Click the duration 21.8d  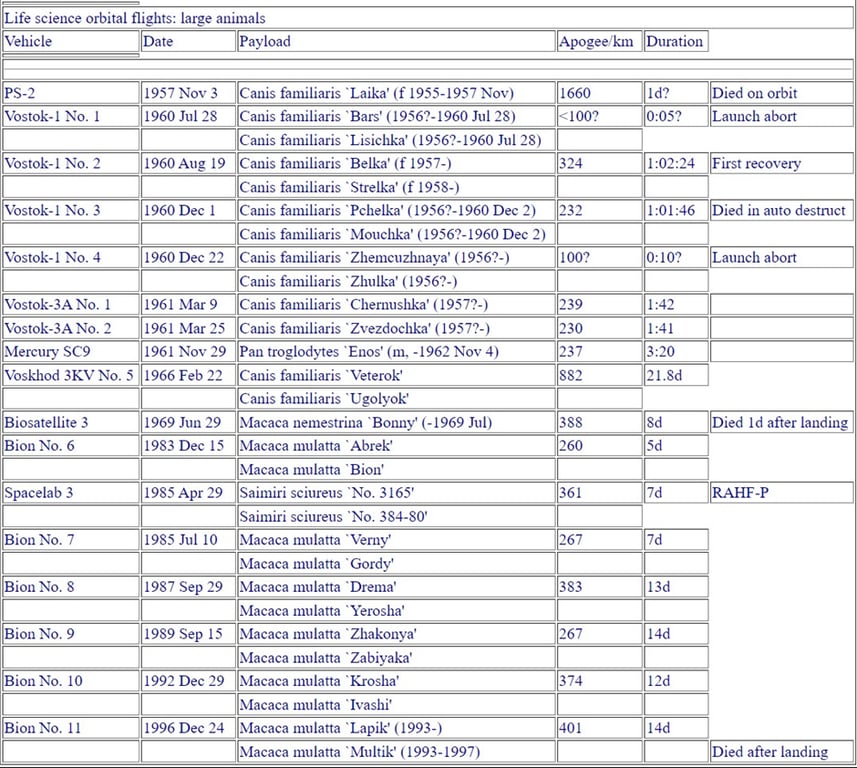coord(676,375)
